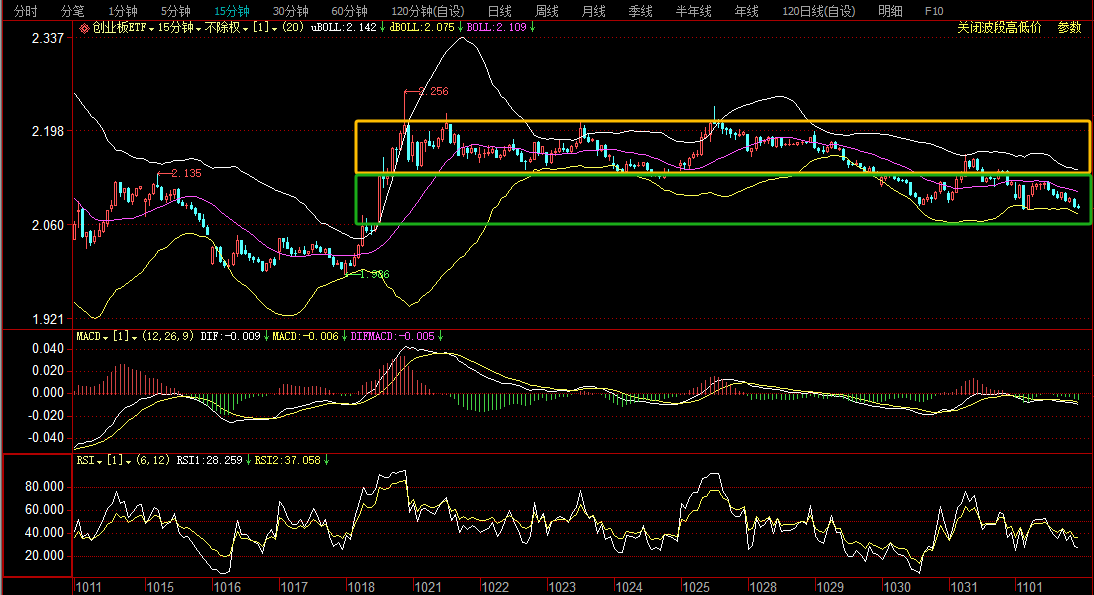Select the 分时 intraday tab
This screenshot has height=595, width=1094.
pyautogui.click(x=26, y=10)
